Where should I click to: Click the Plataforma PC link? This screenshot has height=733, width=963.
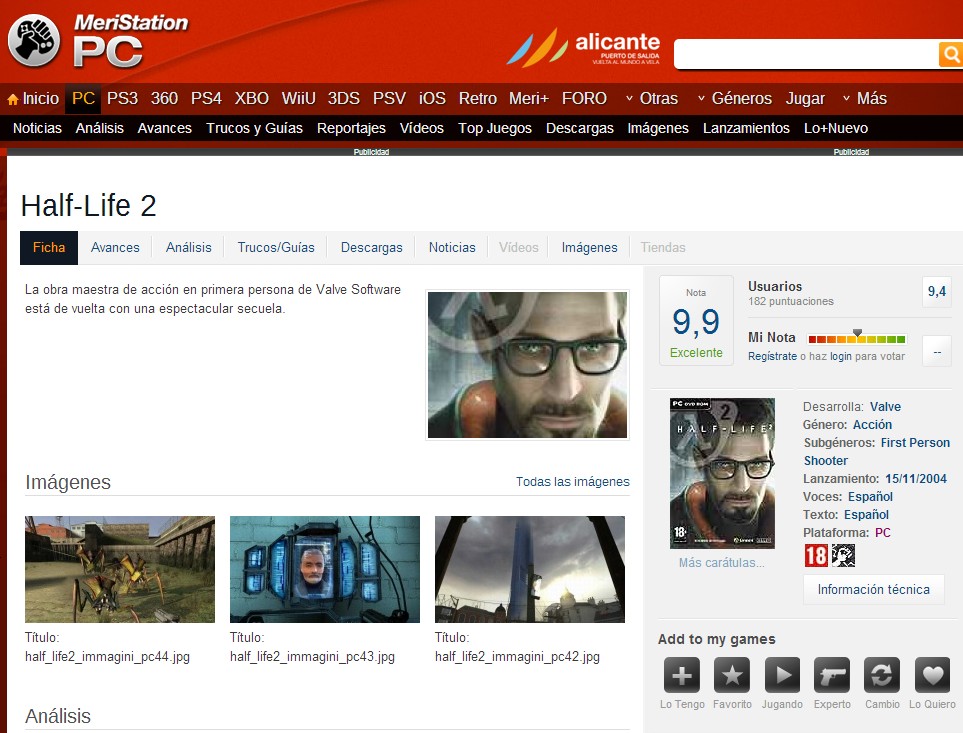(x=883, y=532)
